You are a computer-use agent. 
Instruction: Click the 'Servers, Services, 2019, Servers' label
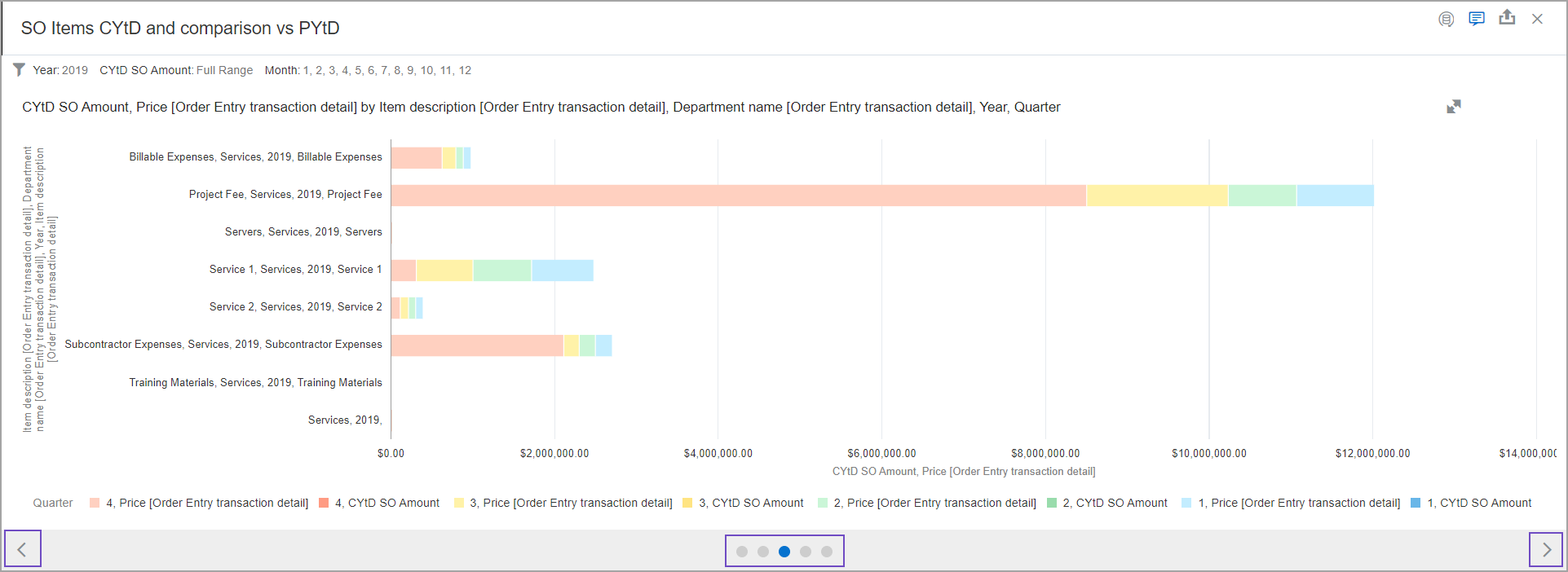click(303, 231)
